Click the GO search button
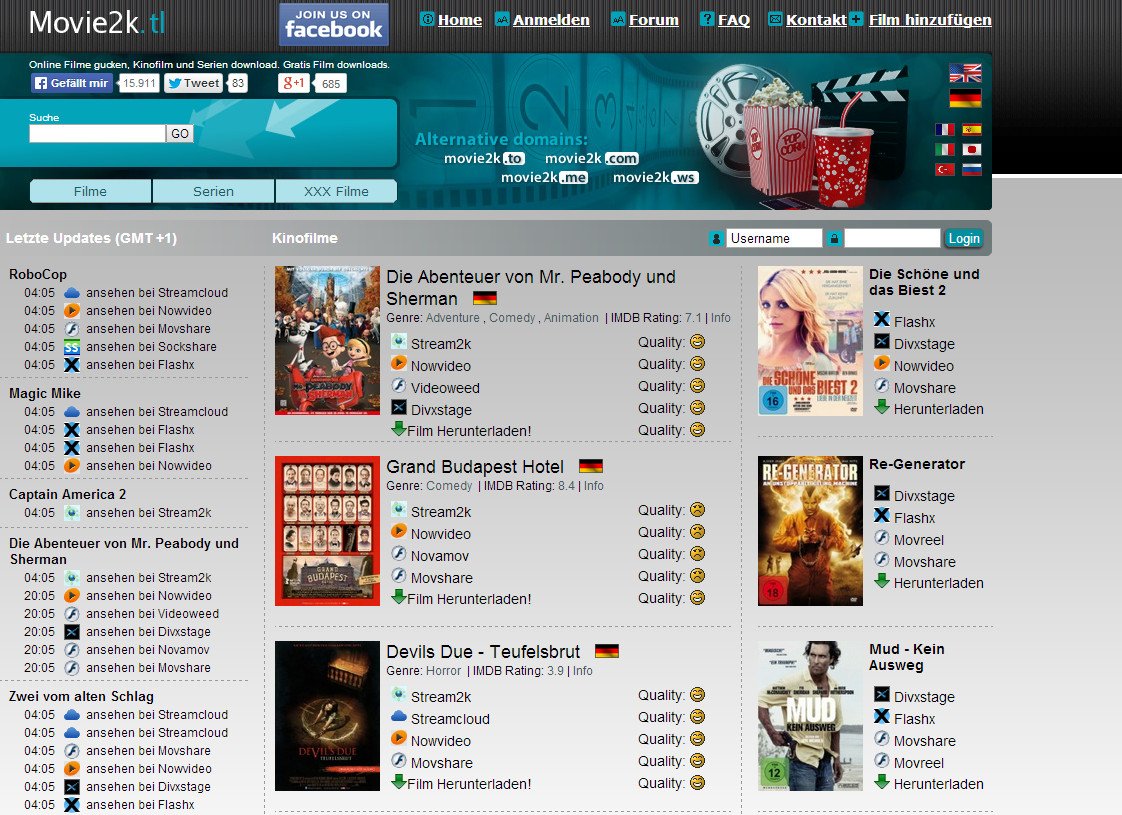Viewport: 1122px width, 815px height. click(180, 134)
